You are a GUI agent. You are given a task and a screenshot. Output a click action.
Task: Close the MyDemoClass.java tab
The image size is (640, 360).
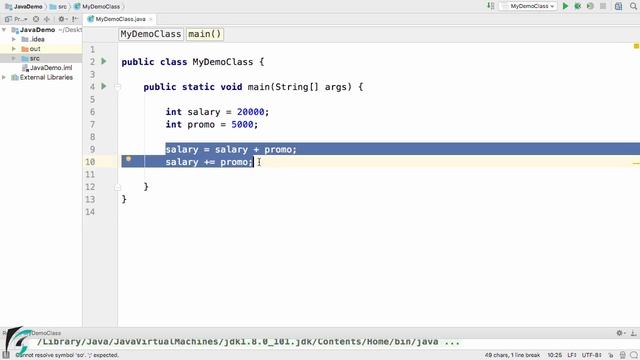(151, 19)
